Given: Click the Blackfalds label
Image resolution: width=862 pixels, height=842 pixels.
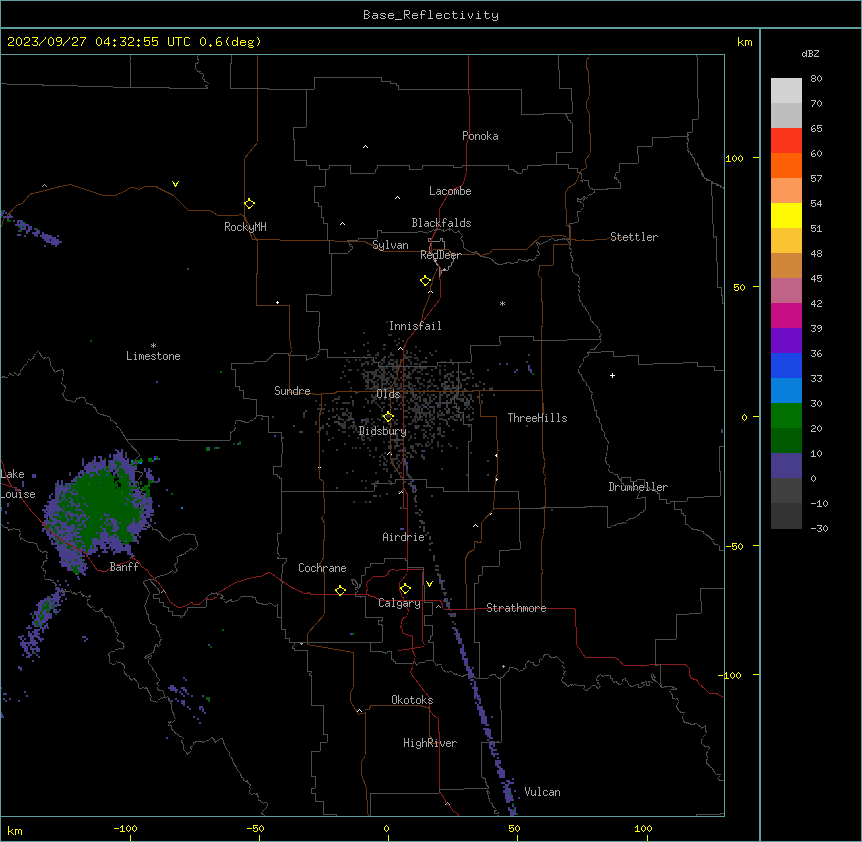Looking at the screenshot, I should (441, 223).
